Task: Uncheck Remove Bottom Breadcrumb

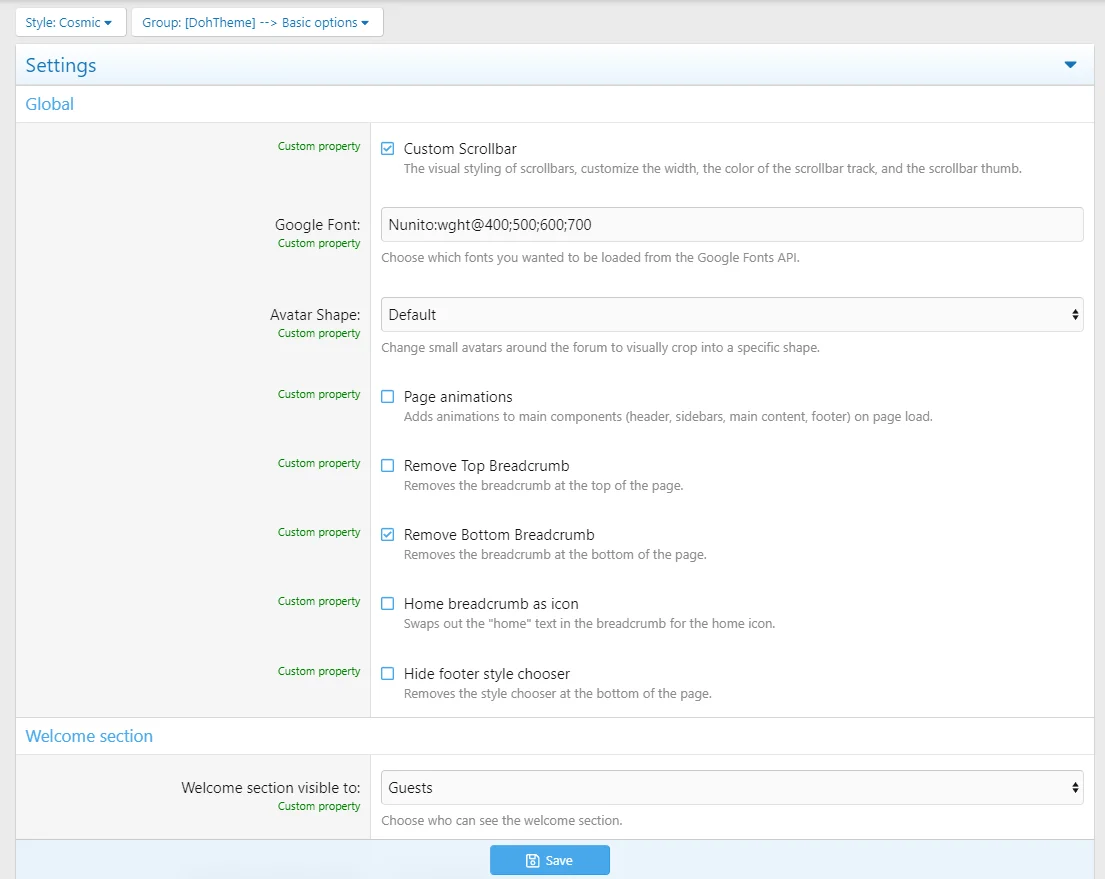Action: coord(388,535)
